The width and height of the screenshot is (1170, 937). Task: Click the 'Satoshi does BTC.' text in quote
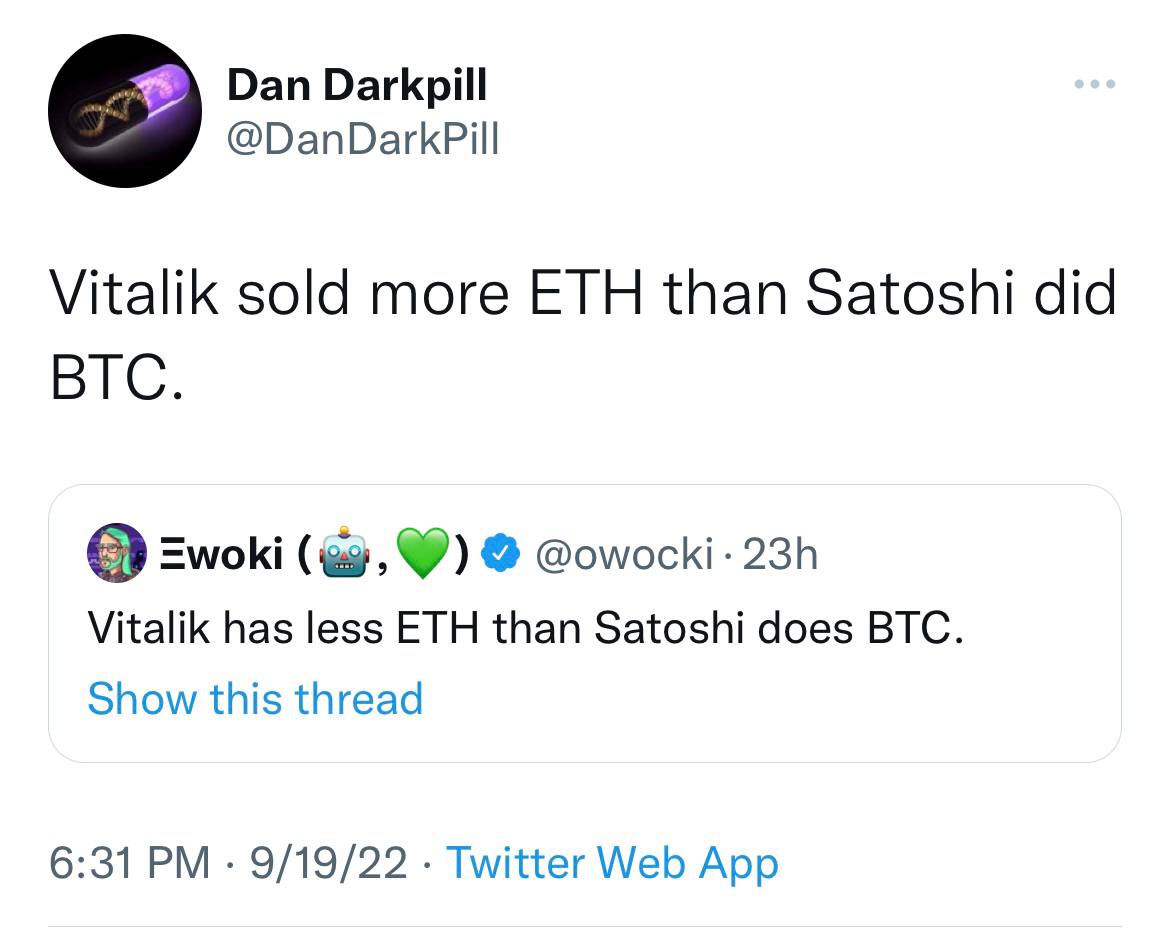tap(779, 627)
